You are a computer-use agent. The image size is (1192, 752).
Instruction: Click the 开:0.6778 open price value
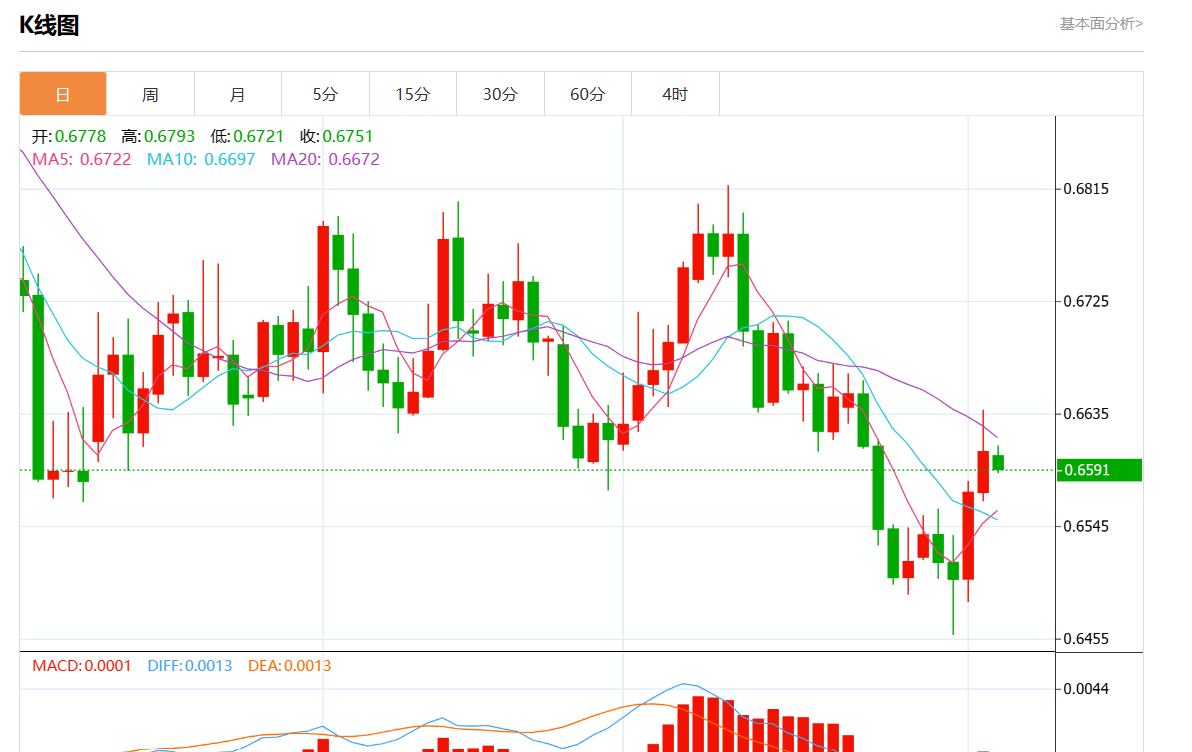(68, 136)
